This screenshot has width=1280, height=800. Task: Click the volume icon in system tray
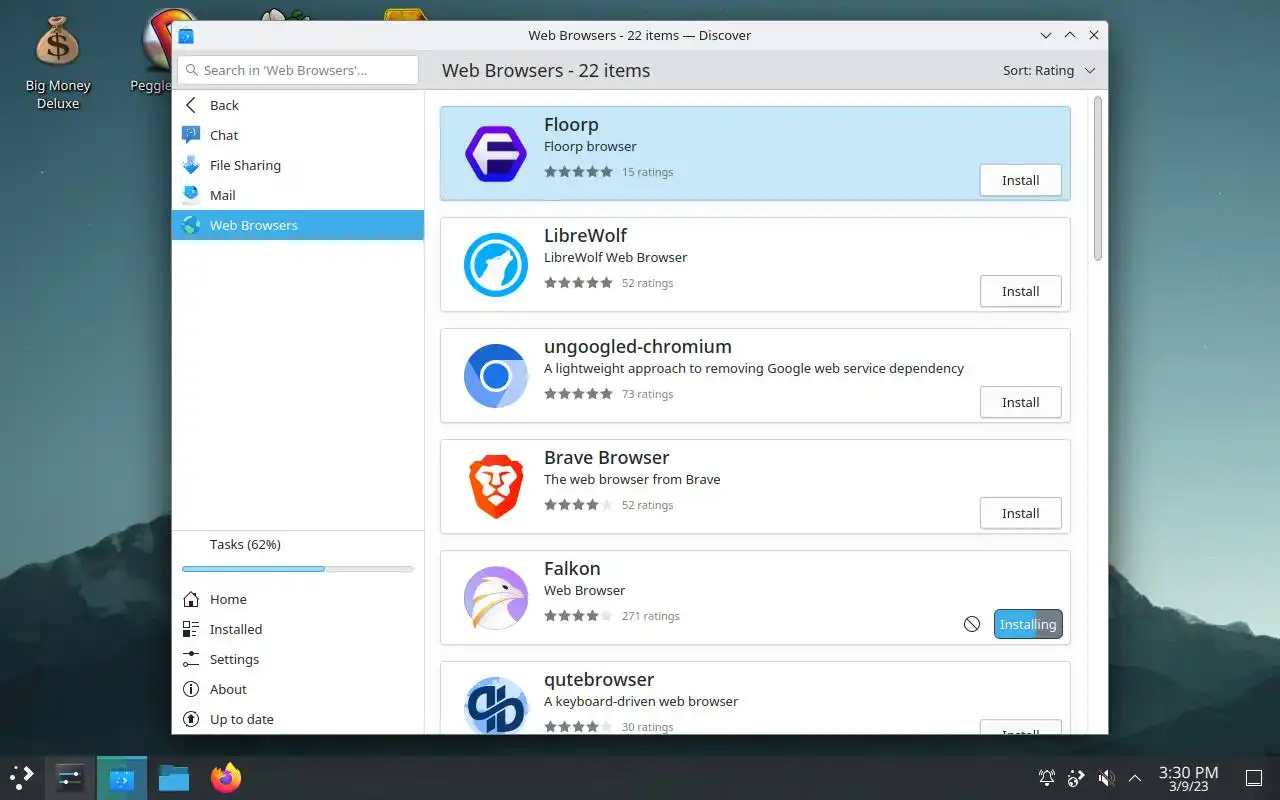pyautogui.click(x=1106, y=777)
